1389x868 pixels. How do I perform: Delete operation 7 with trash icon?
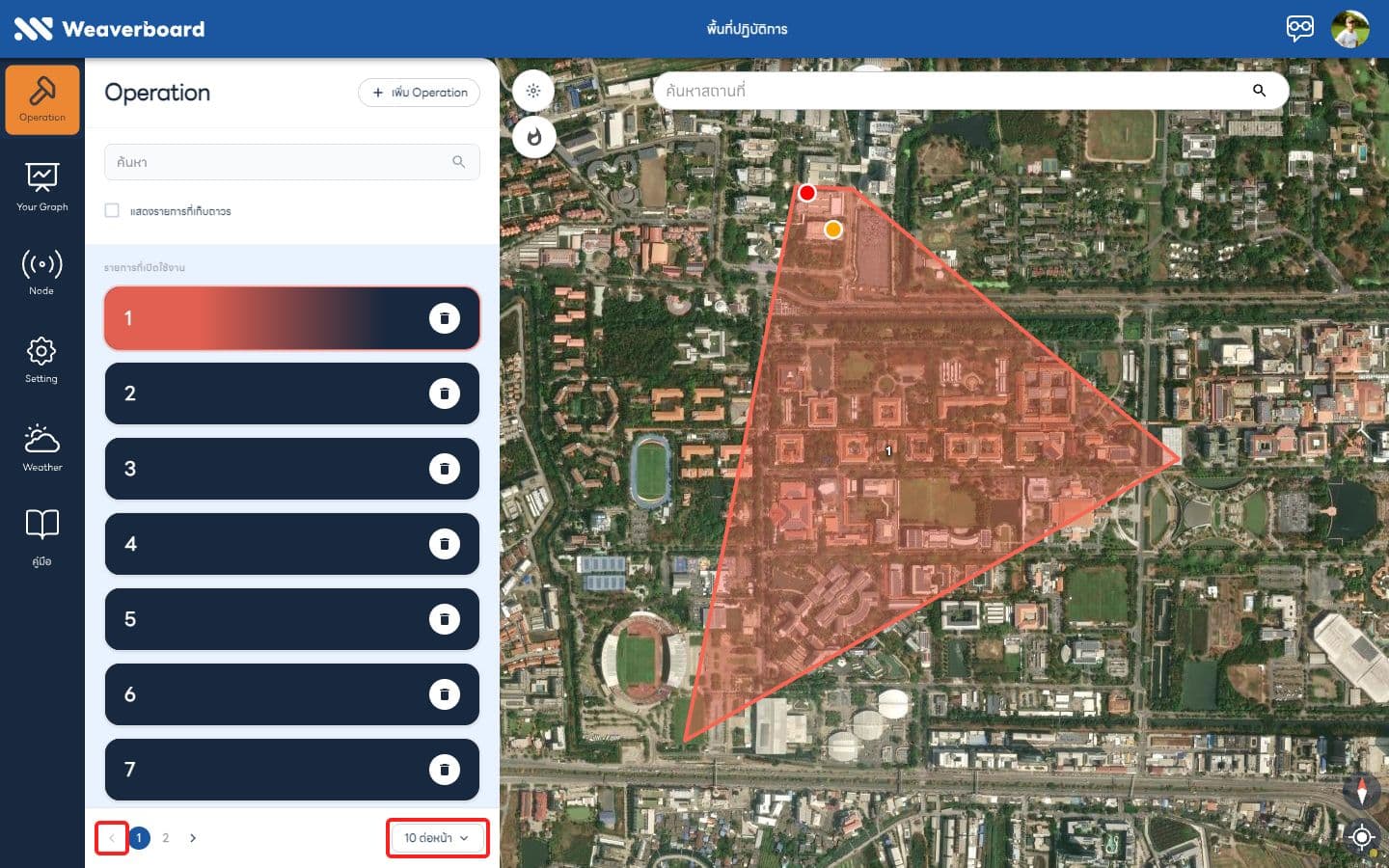[x=445, y=770]
